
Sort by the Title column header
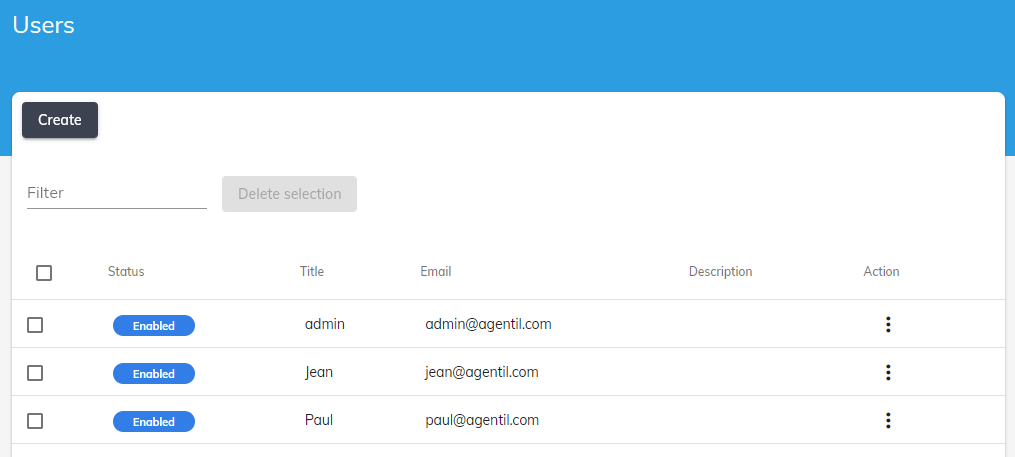pyautogui.click(x=312, y=271)
